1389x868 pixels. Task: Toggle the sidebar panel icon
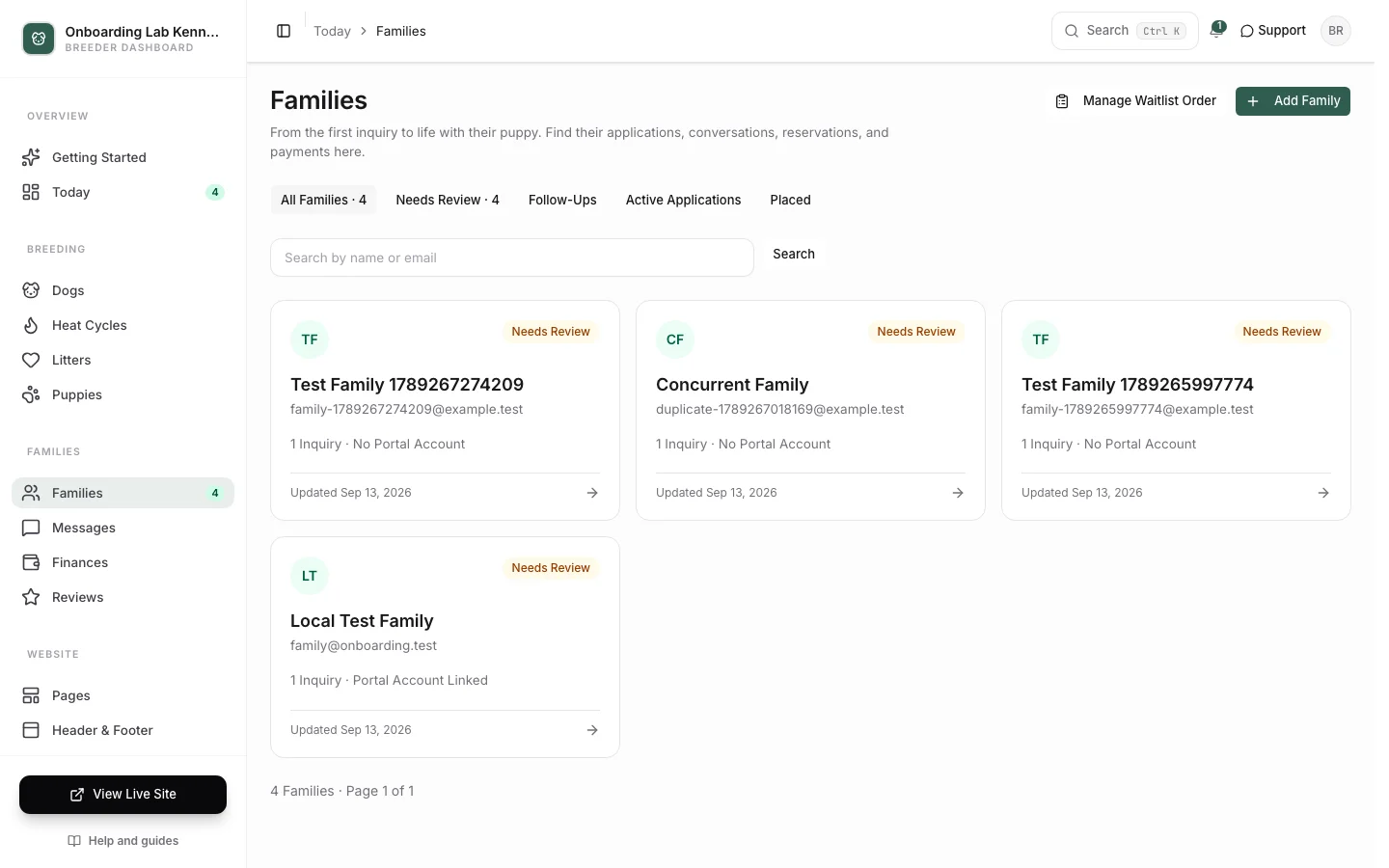tap(284, 31)
